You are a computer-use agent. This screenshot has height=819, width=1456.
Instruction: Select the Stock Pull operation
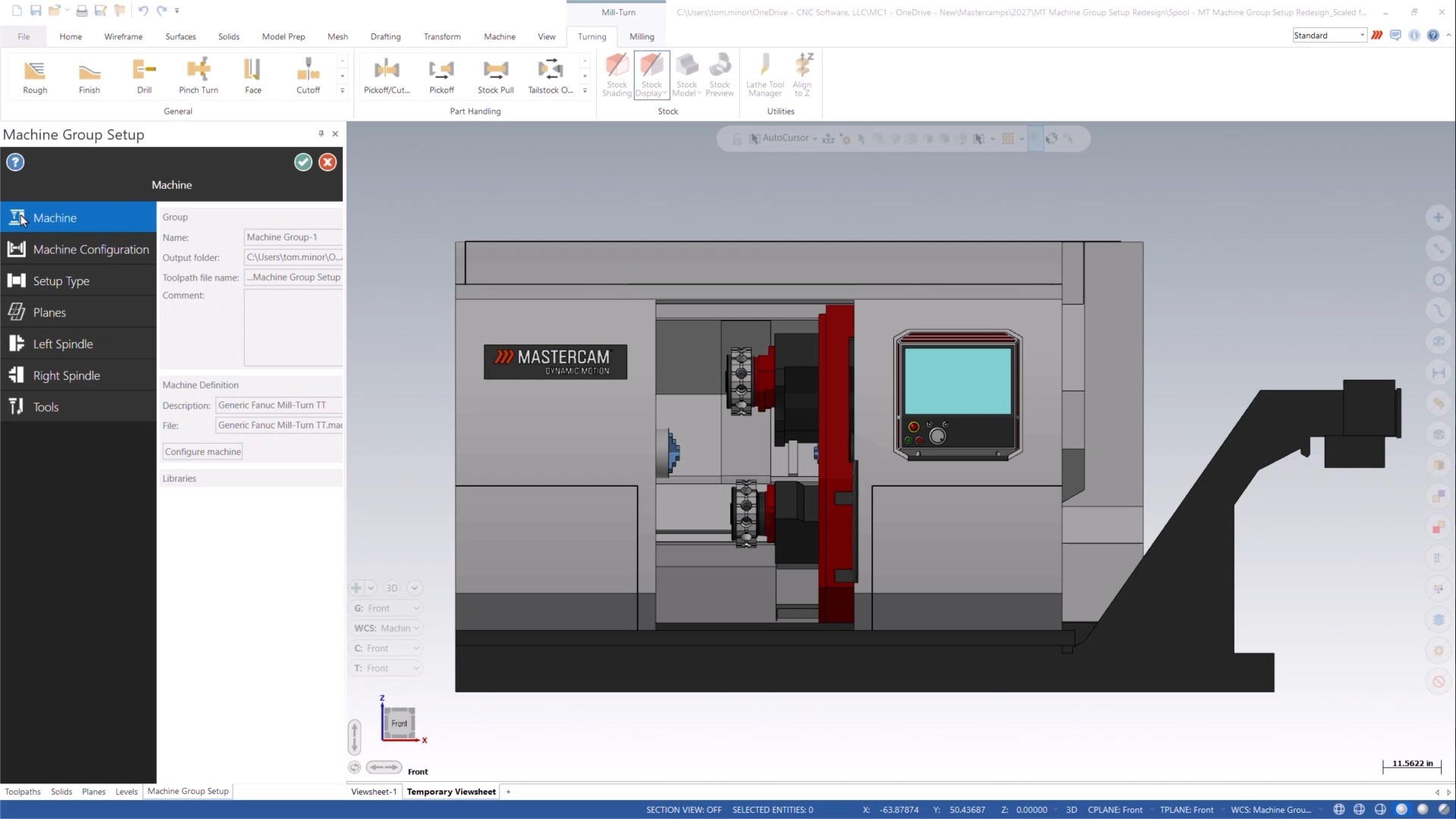496,77
